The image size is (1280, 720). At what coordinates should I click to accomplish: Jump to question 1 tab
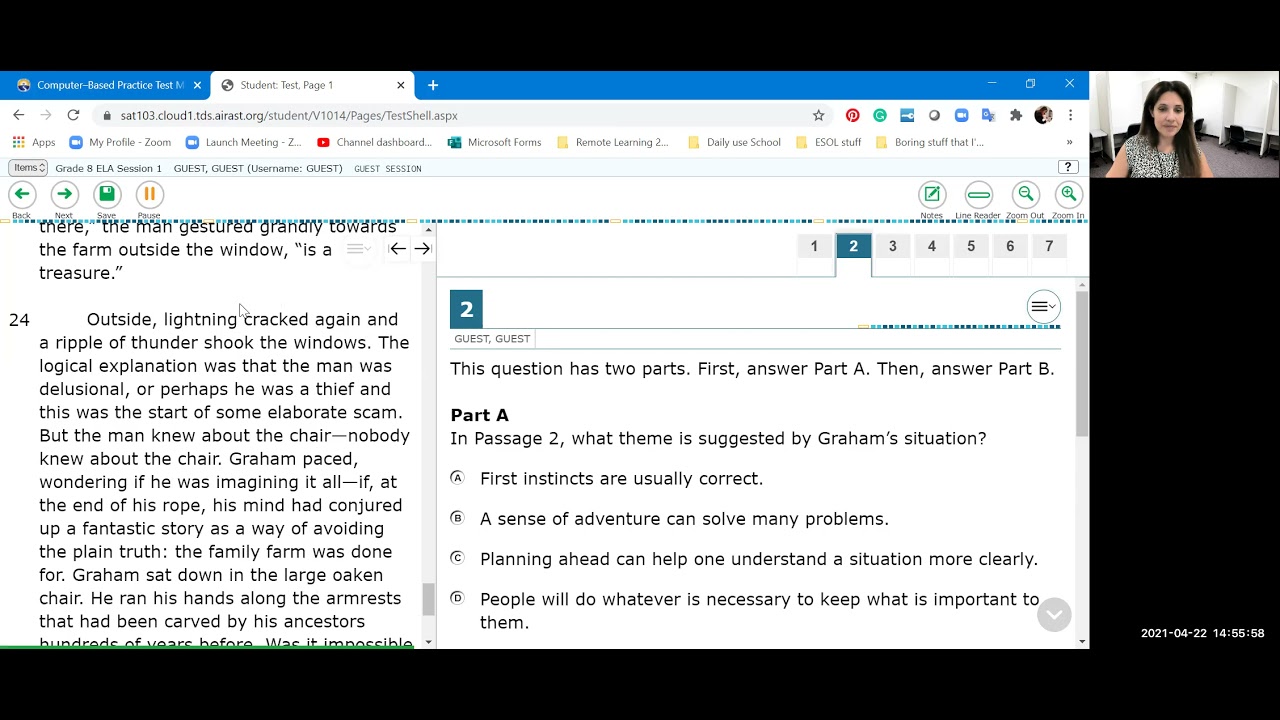[814, 247]
